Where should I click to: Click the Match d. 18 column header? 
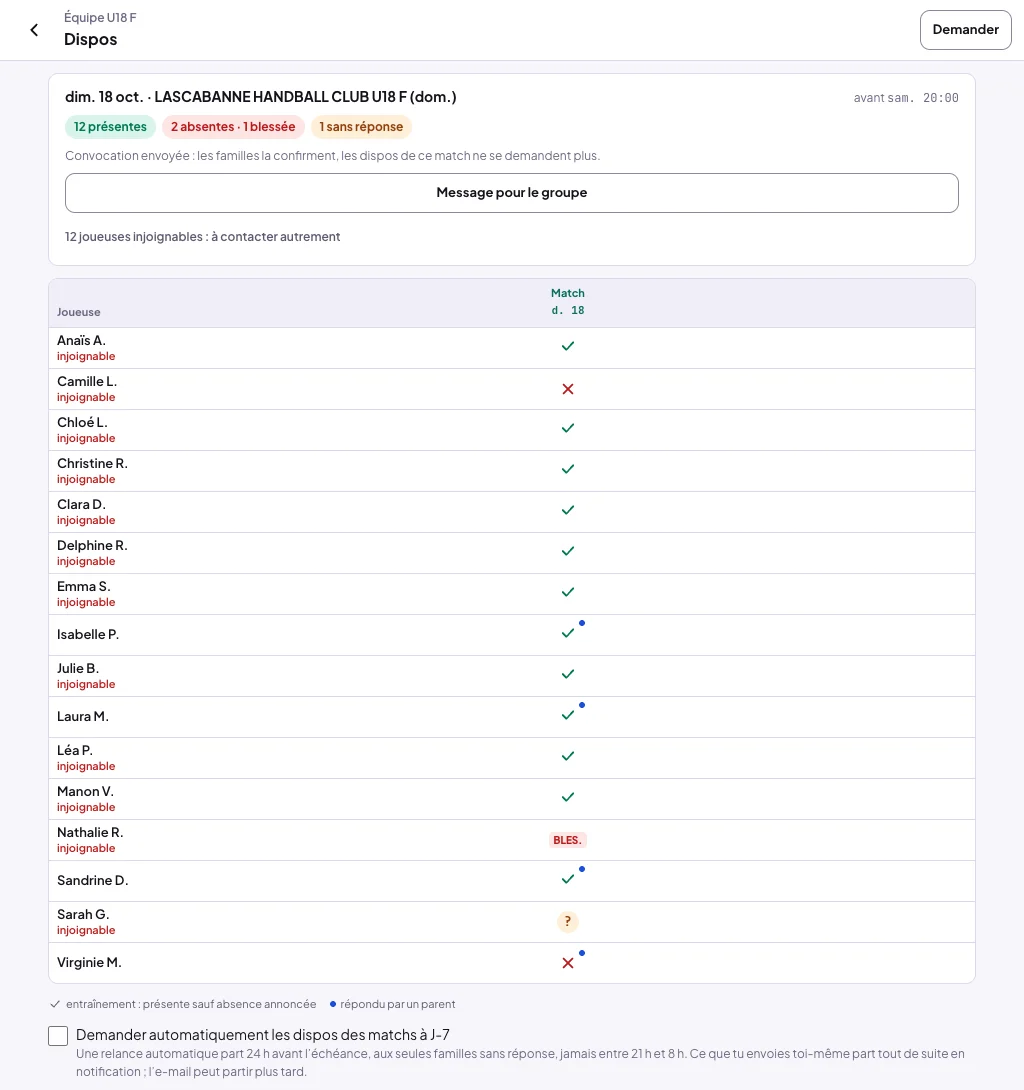[x=567, y=302]
